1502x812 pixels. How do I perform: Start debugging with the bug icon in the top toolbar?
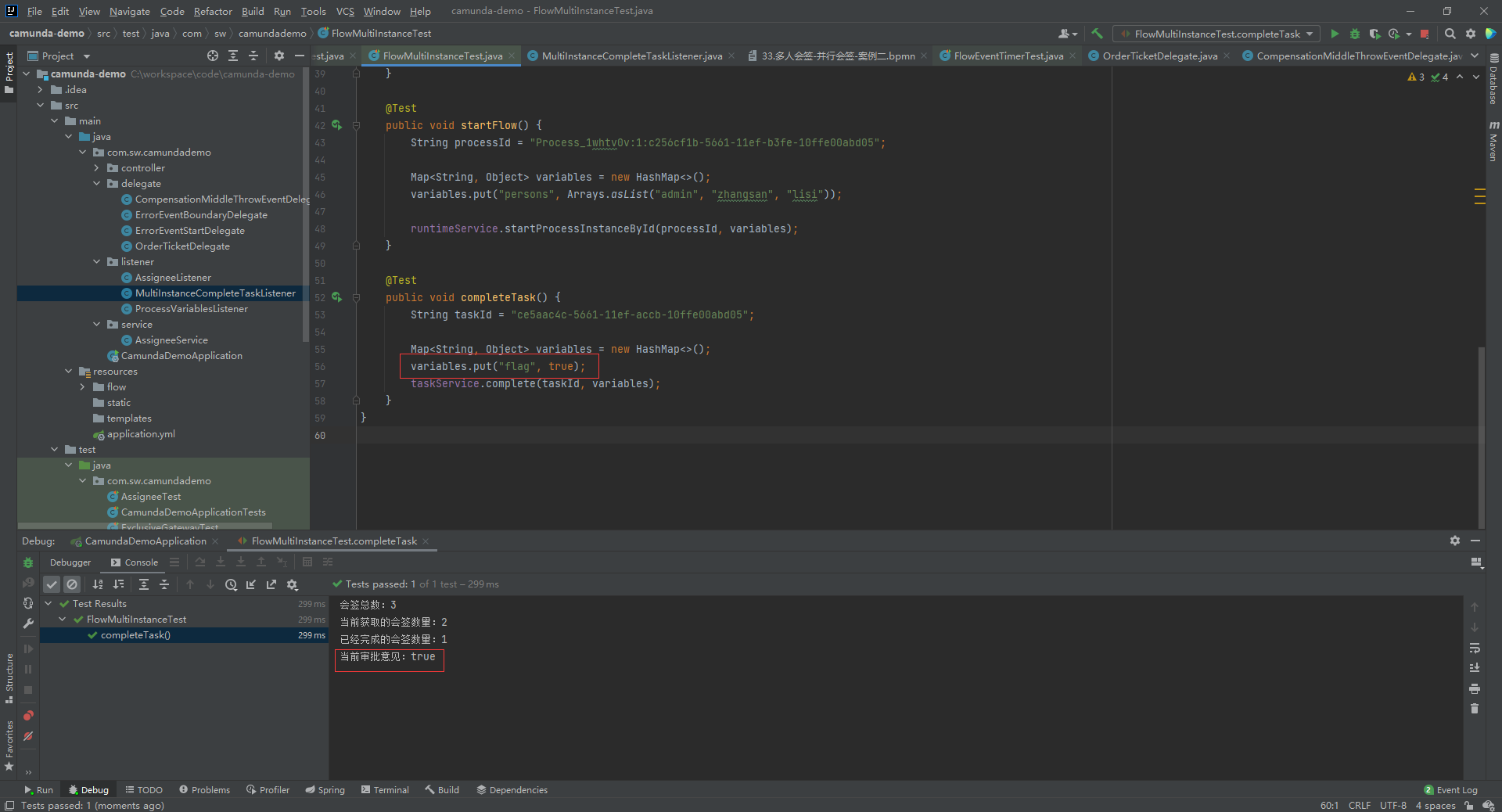[1355, 34]
